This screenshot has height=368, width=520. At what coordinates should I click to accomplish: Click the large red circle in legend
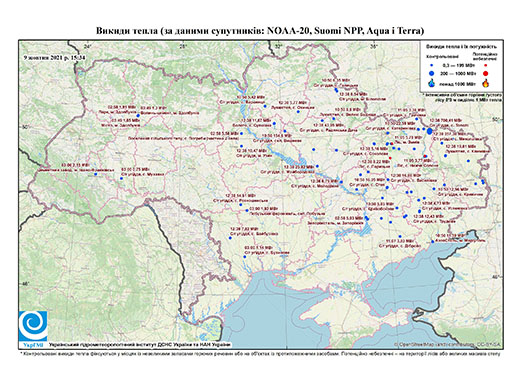tap(485, 73)
